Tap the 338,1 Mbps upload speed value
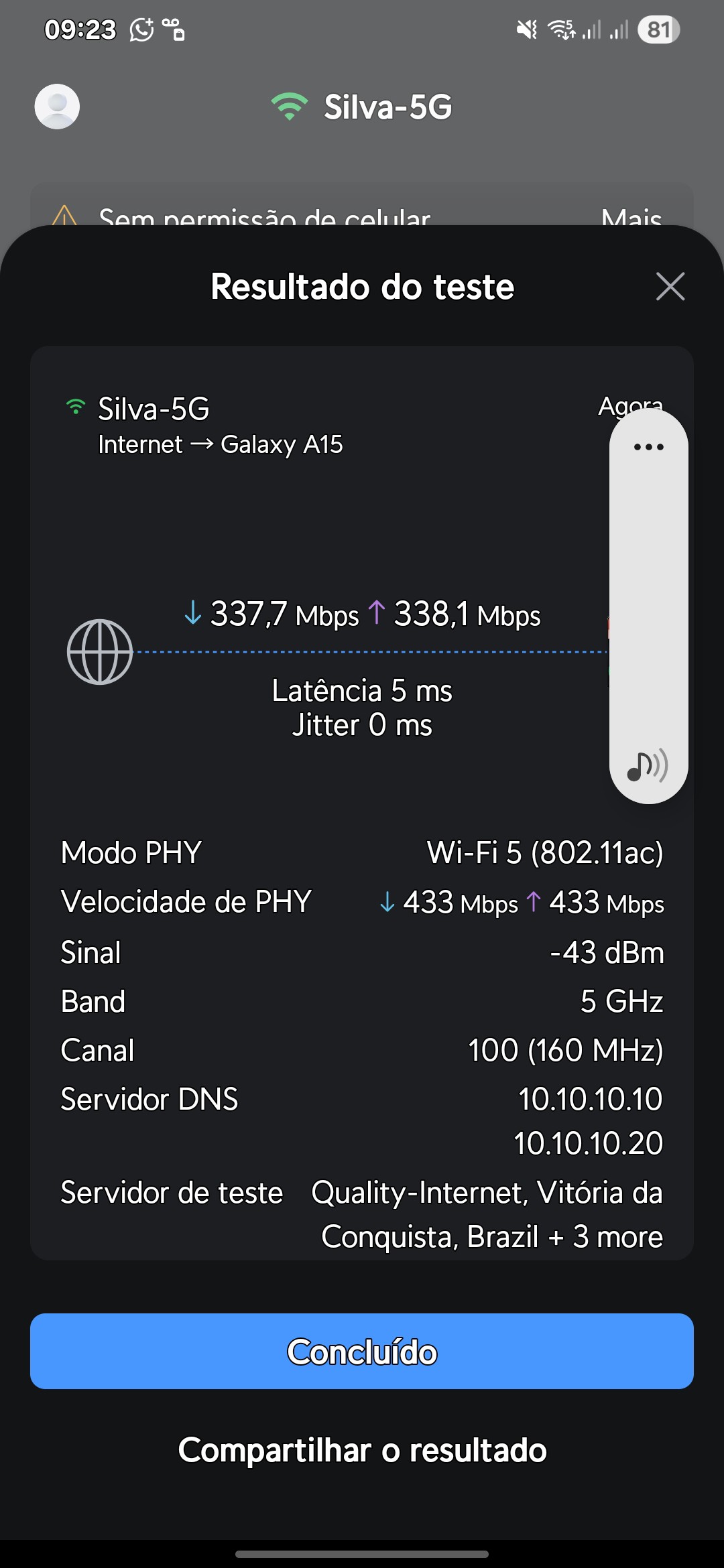724x1568 pixels. point(457,614)
